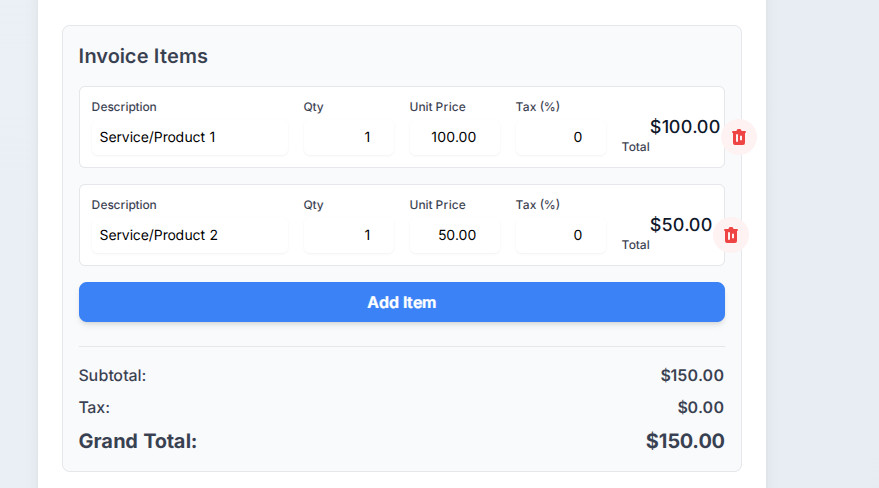Viewport: 879px width, 488px height.
Task: Click the Invoice Items heading
Action: [143, 56]
